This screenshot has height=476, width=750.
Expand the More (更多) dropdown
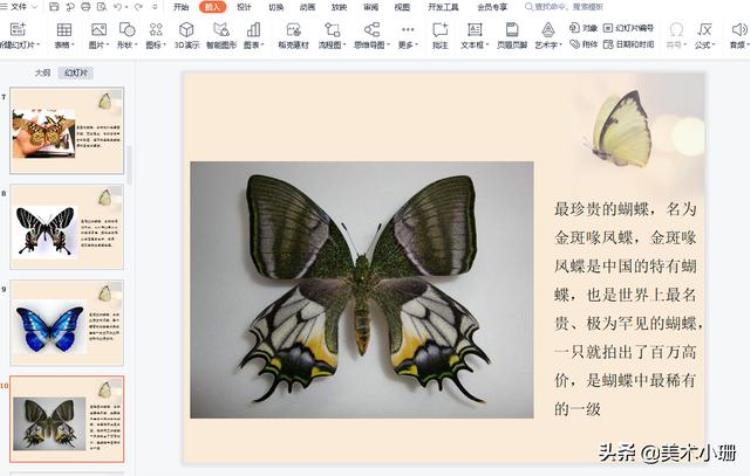(x=406, y=36)
